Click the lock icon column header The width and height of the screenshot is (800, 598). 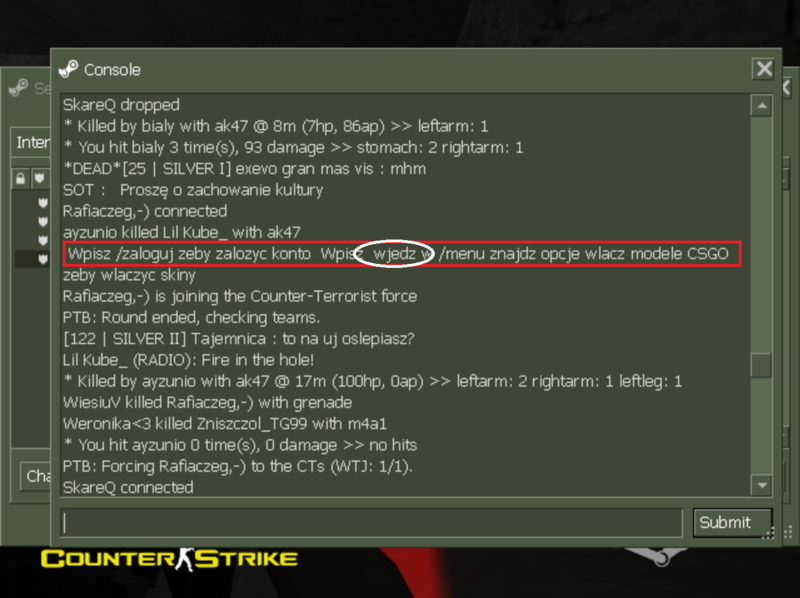[20, 179]
